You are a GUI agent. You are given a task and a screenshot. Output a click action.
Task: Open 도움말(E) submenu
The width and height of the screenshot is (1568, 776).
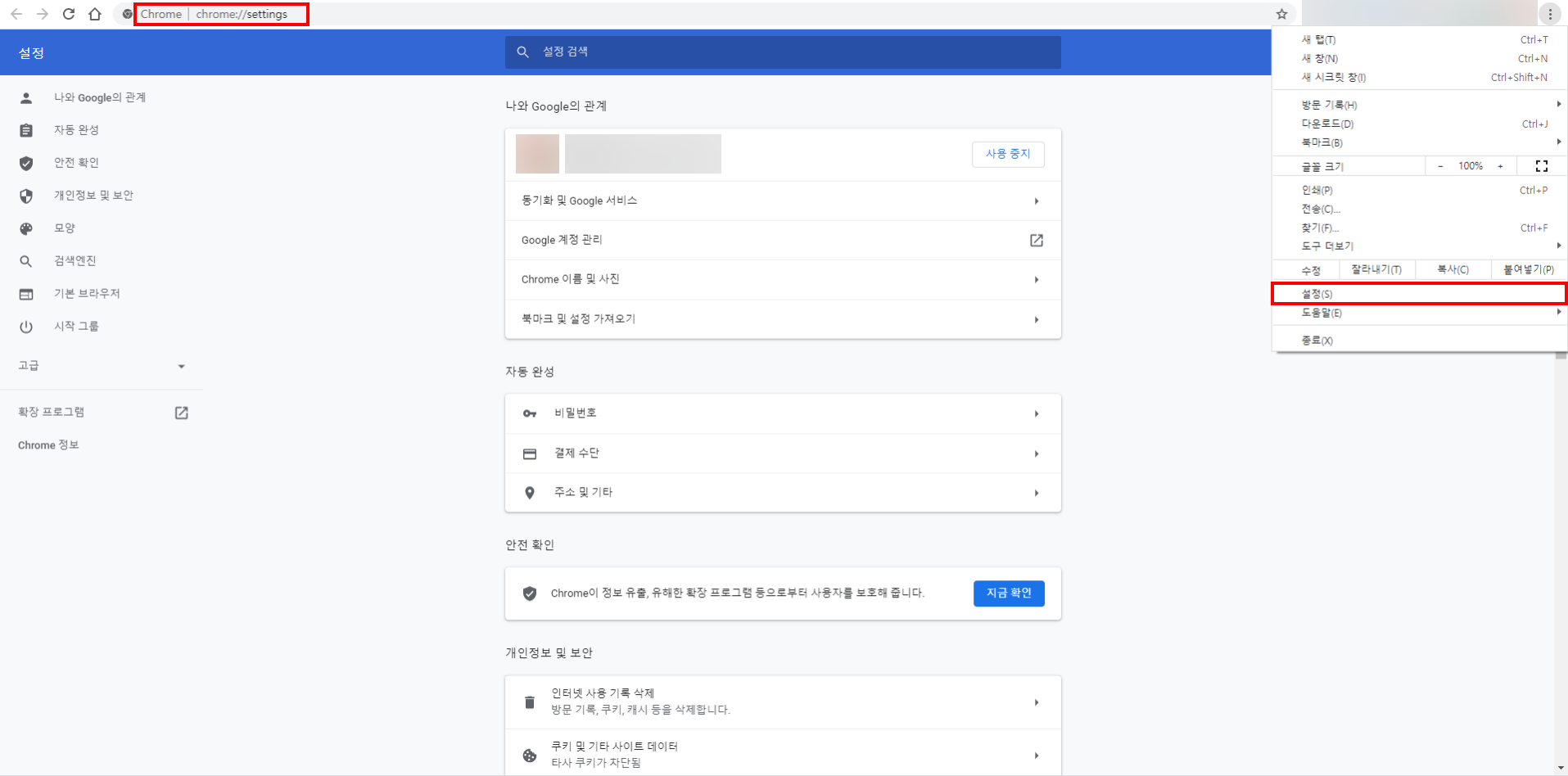pyautogui.click(x=1419, y=313)
